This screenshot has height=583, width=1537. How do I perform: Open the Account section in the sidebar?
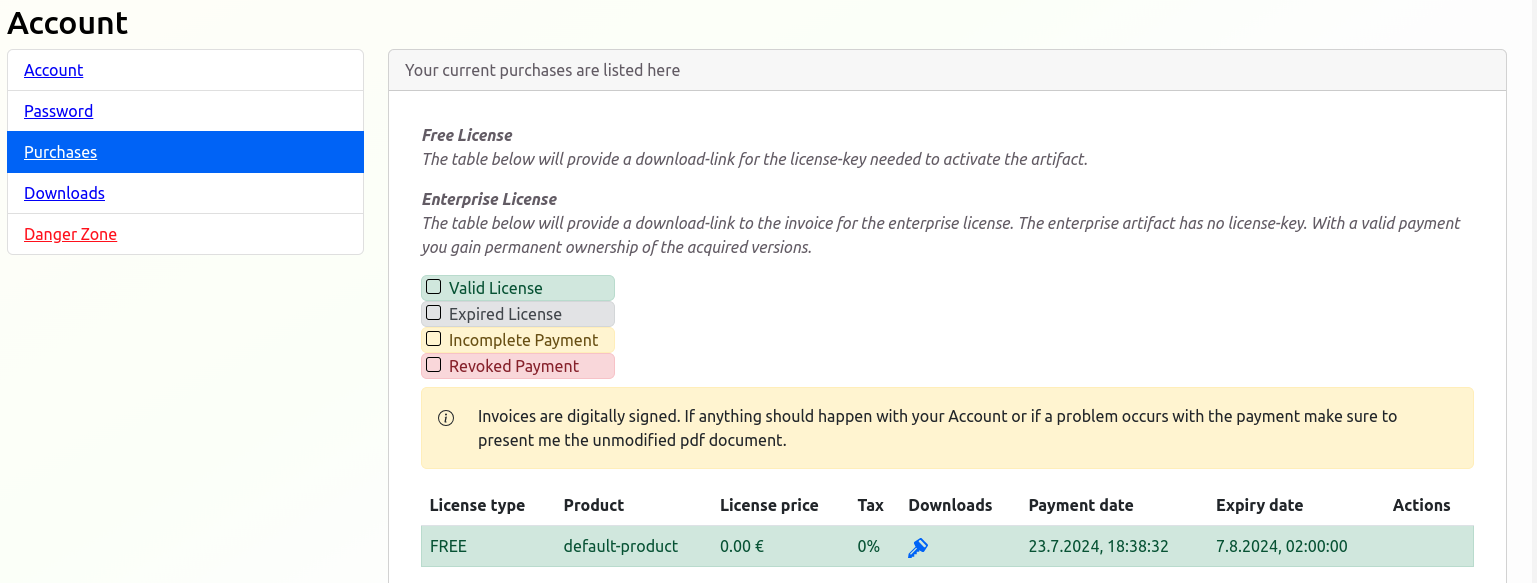pyautogui.click(x=53, y=70)
